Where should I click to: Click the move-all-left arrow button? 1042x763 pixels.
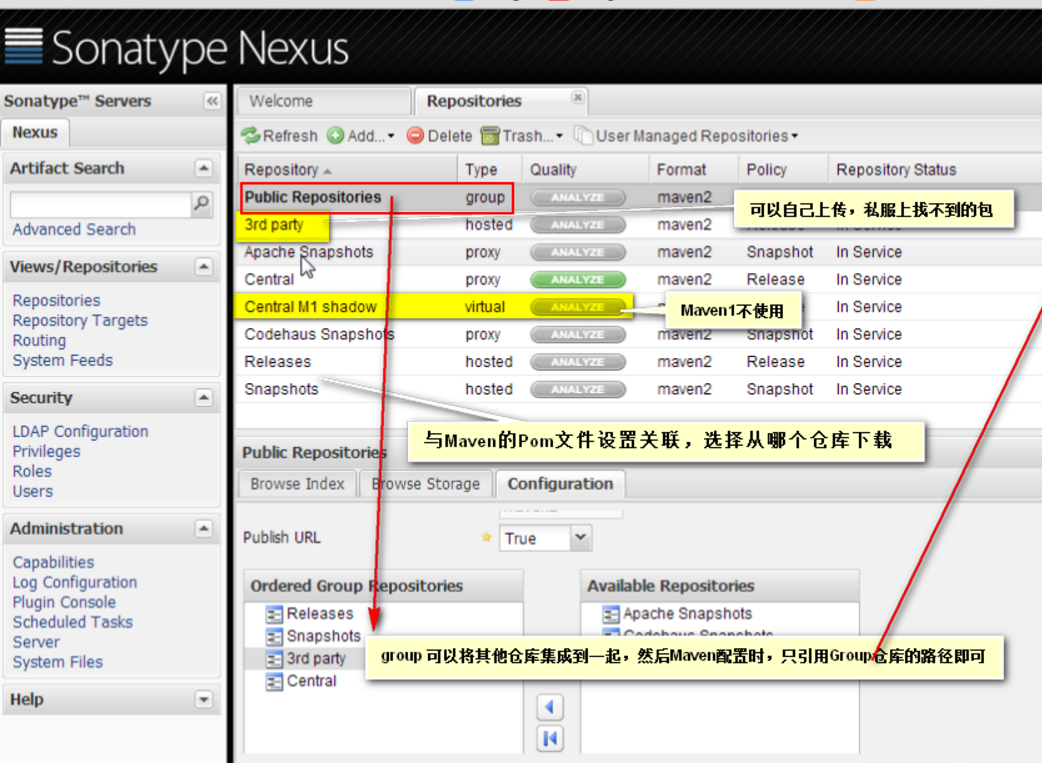click(x=549, y=739)
